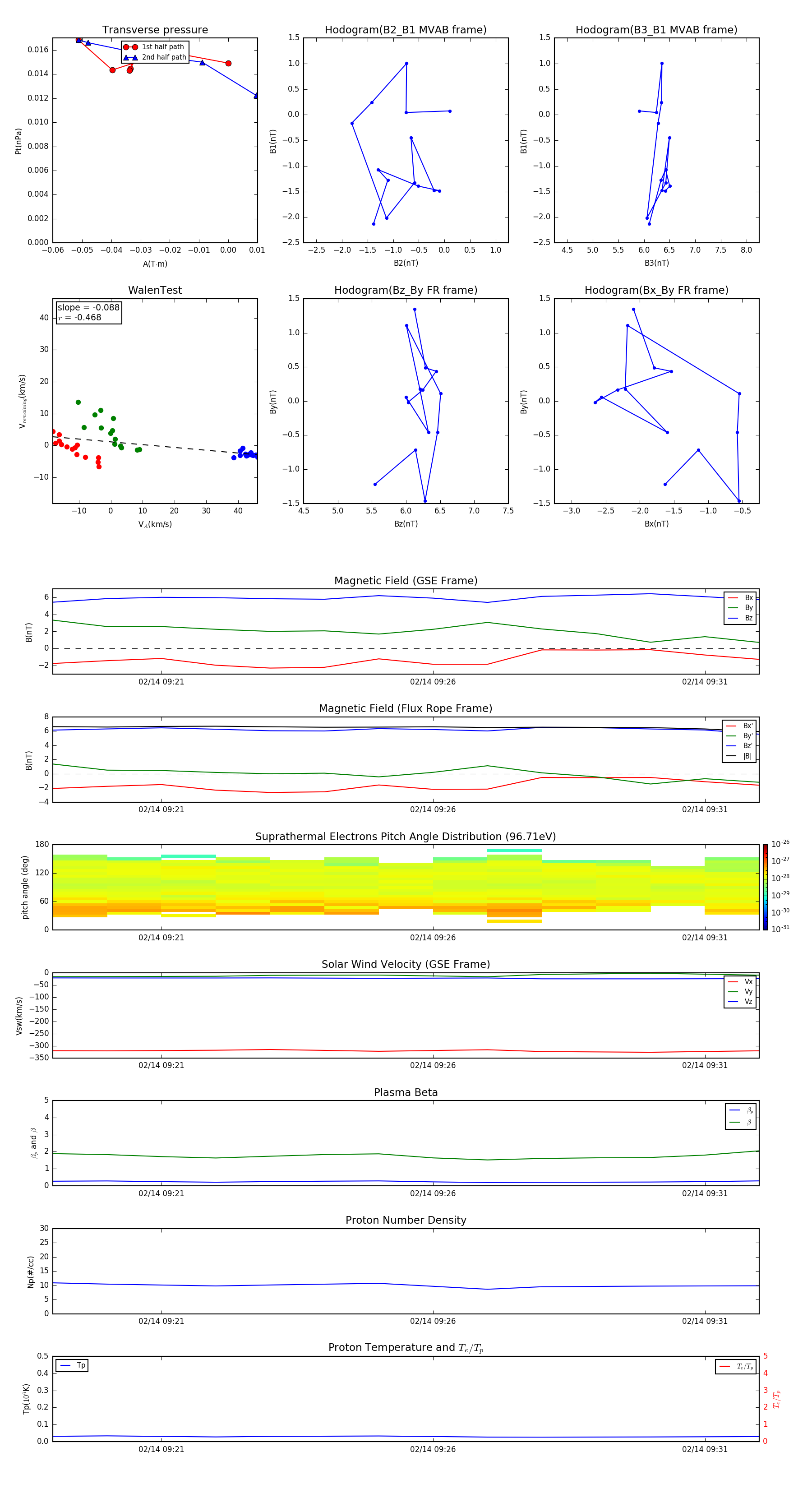Click the 'Magnetic Field (Flux Rope Frame)' title
Screen dimensions: 812x1489
click(406, 709)
